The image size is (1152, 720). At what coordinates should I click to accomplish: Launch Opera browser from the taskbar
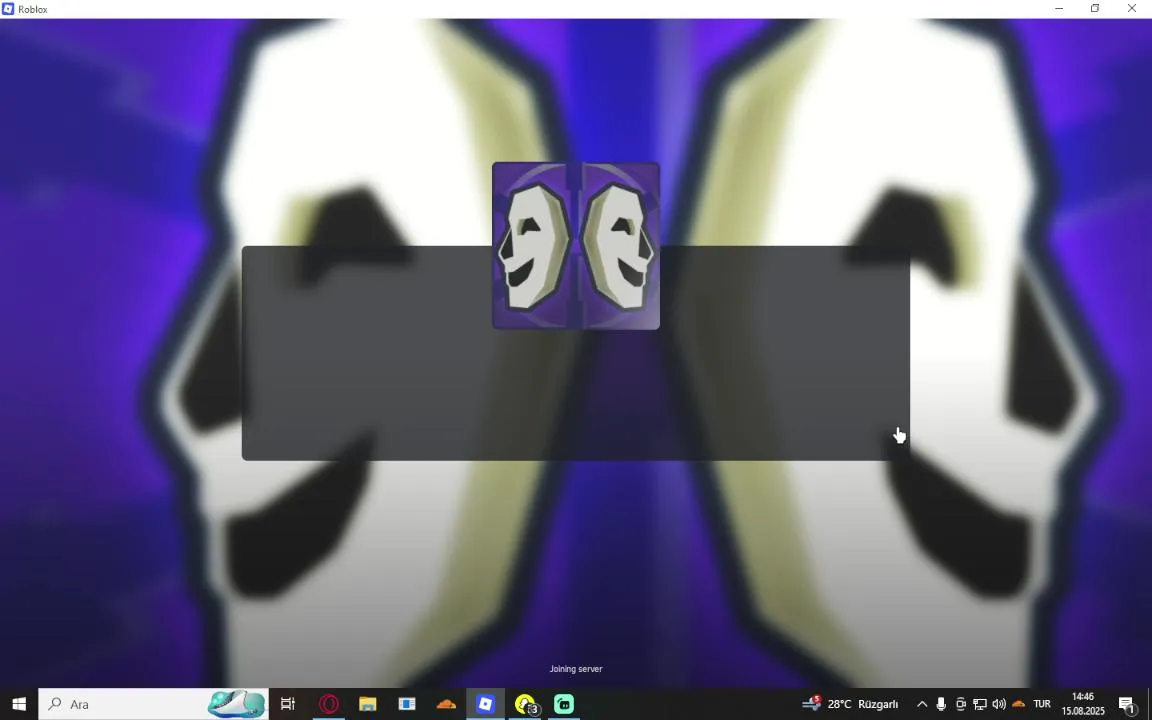point(328,704)
